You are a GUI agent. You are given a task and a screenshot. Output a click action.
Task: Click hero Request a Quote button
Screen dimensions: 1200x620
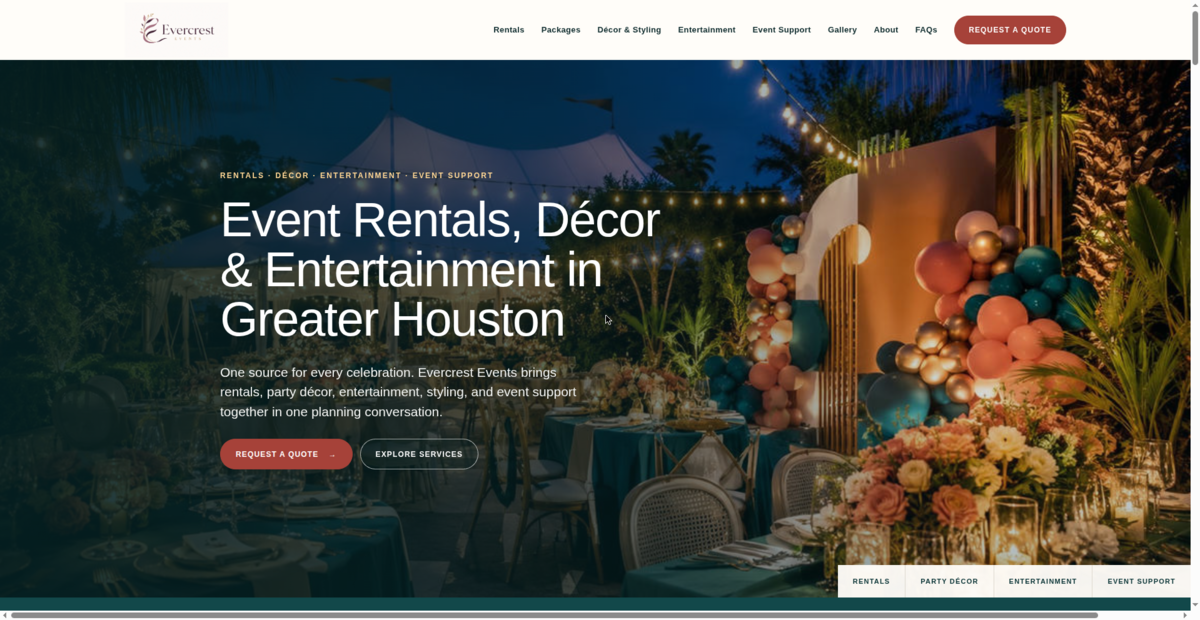click(x=286, y=454)
